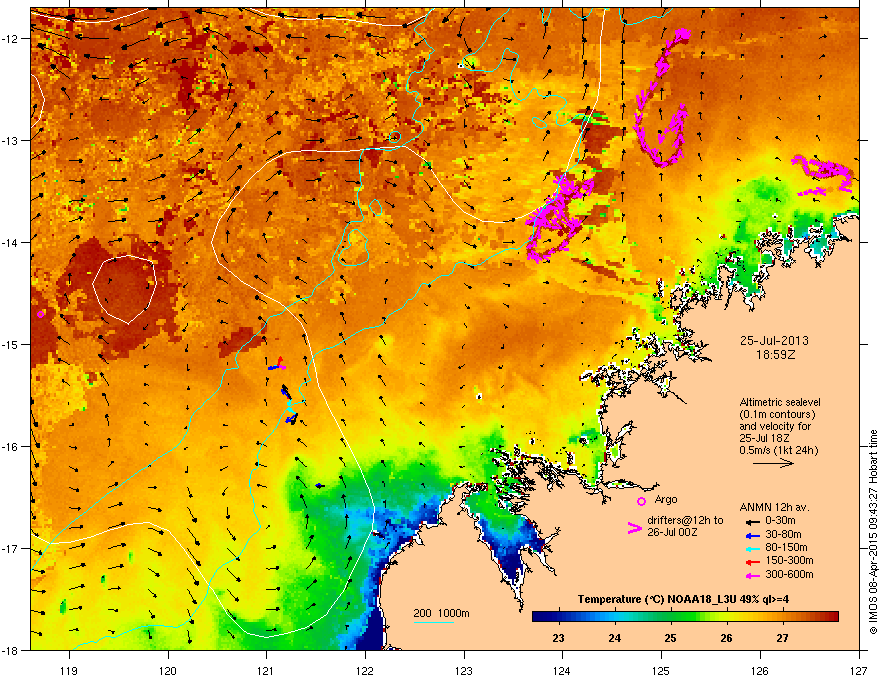Click the '(0.1m contours)' text

[777, 415]
